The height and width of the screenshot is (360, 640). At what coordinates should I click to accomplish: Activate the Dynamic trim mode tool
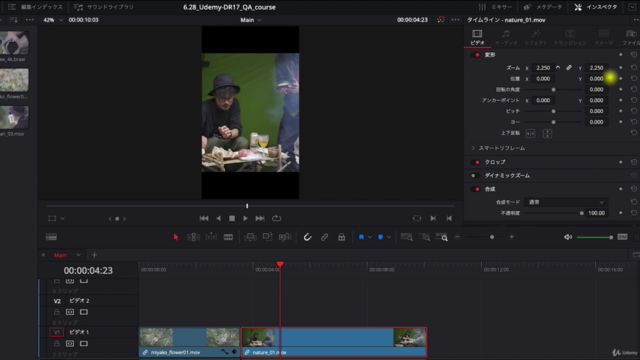coord(211,237)
